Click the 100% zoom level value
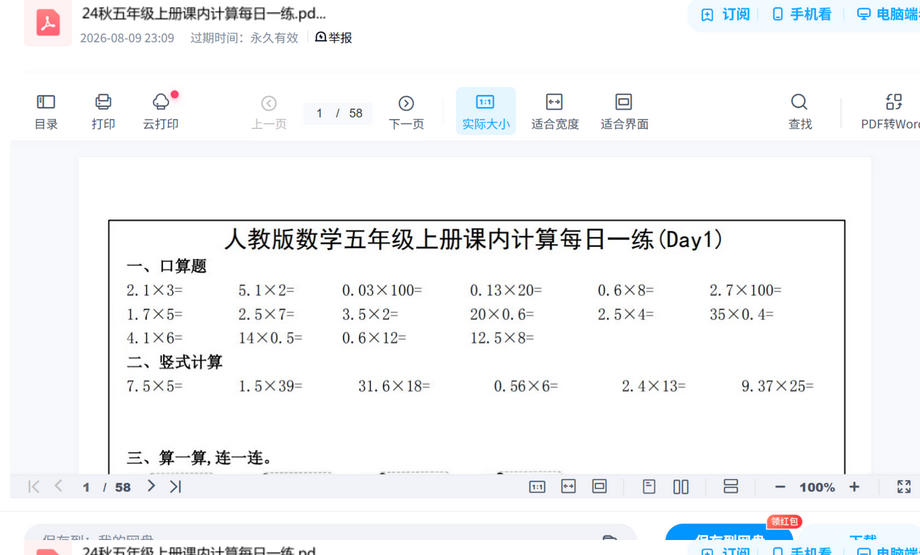The width and height of the screenshot is (920, 555). point(817,488)
